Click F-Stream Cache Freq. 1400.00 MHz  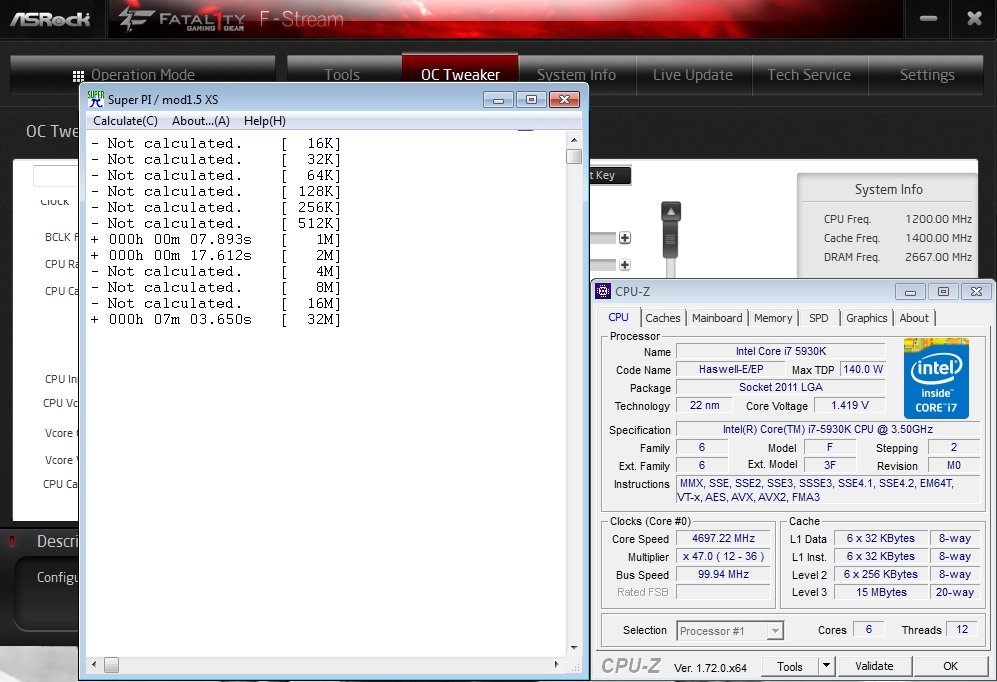897,238
